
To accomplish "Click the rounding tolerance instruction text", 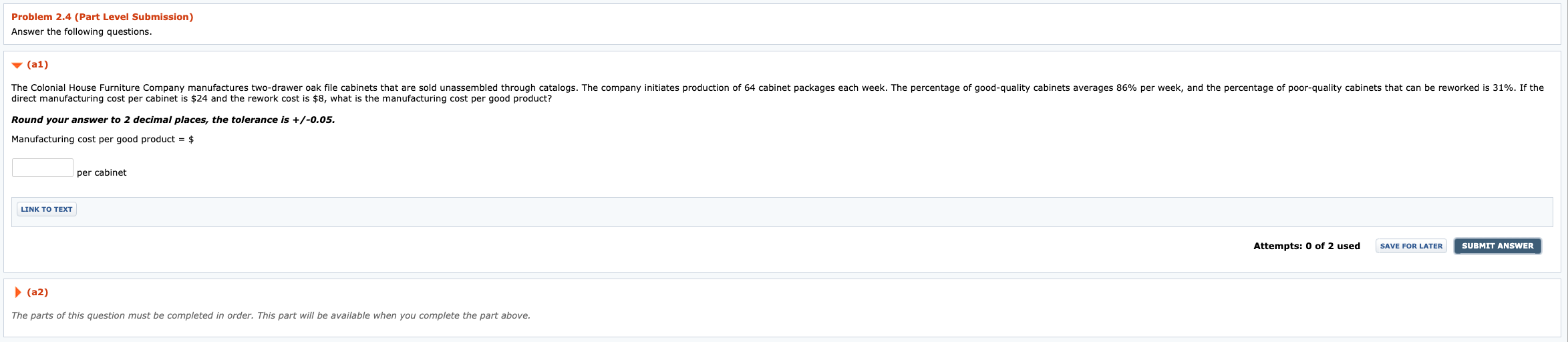I will click(x=173, y=120).
